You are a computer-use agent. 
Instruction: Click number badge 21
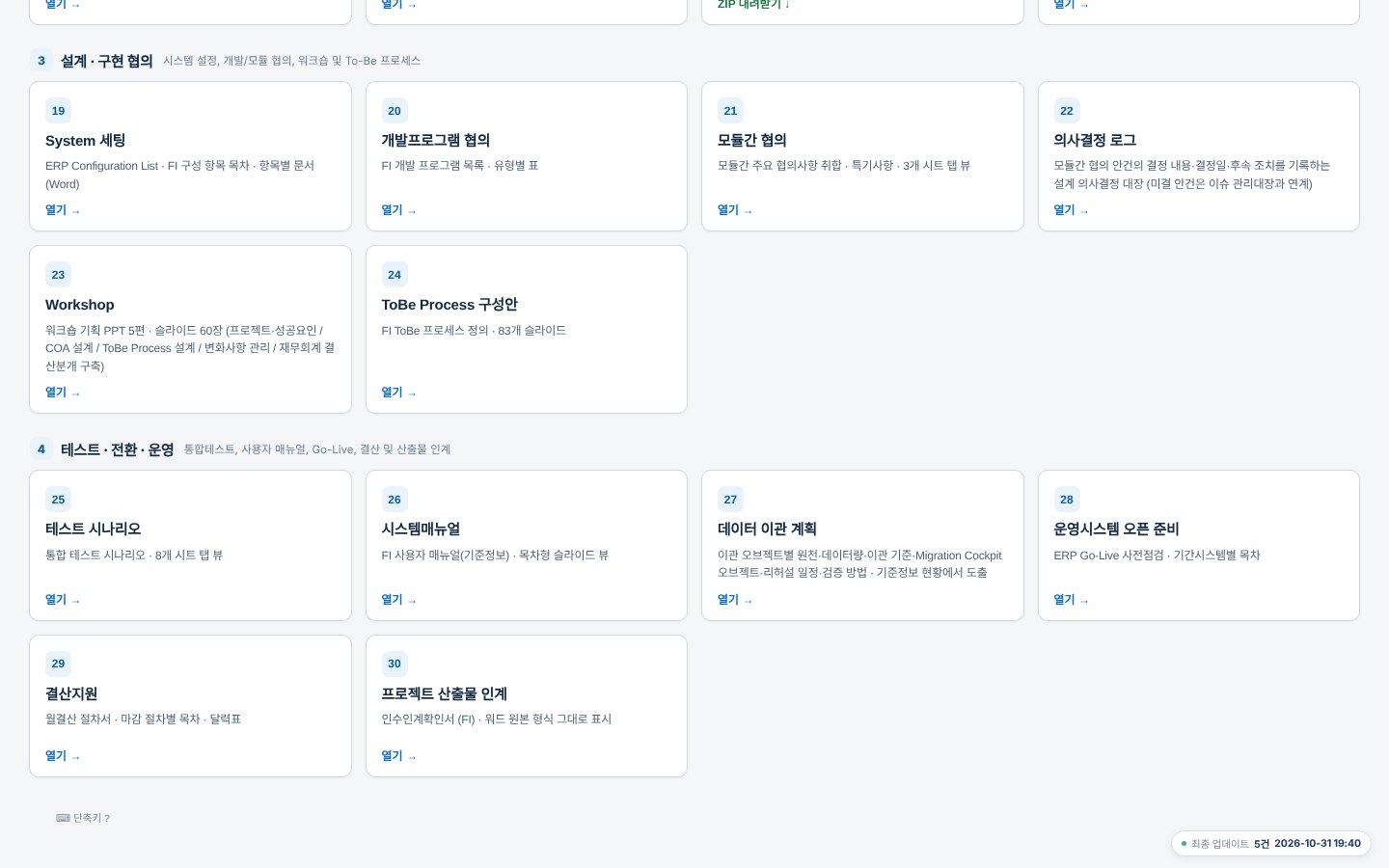click(730, 111)
